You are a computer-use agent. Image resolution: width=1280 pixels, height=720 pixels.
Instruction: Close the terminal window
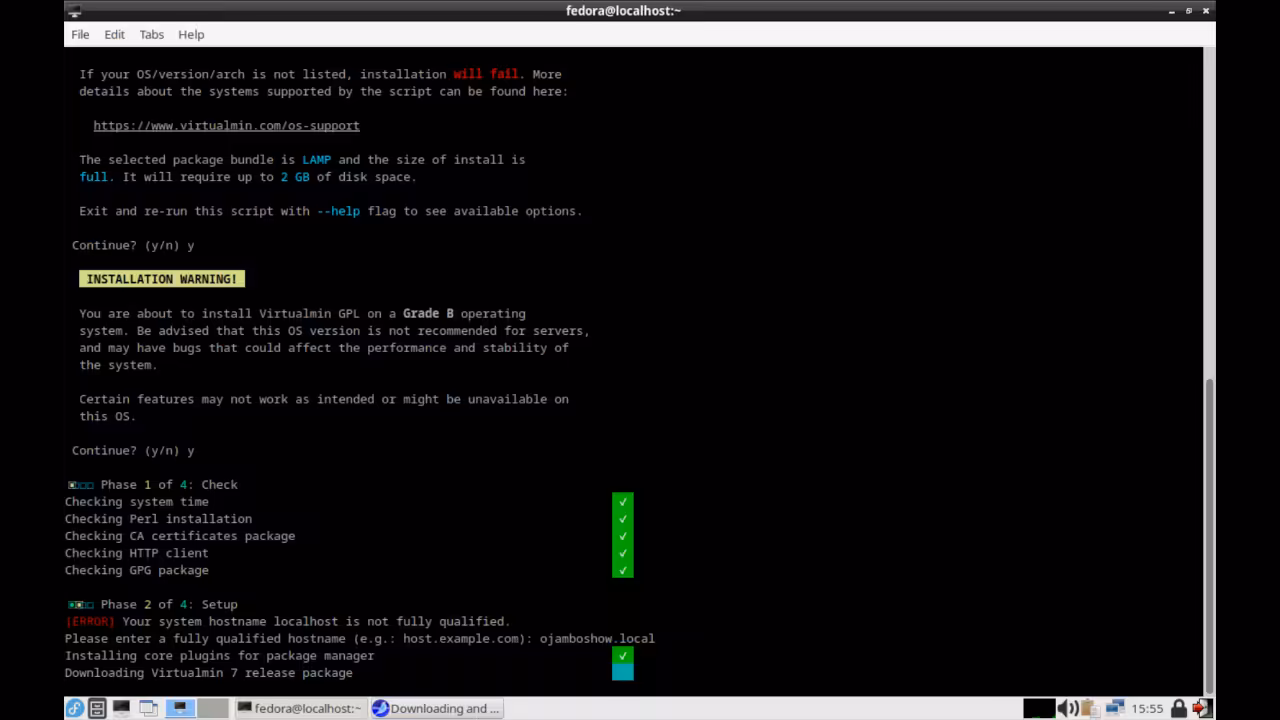pyautogui.click(x=1206, y=10)
